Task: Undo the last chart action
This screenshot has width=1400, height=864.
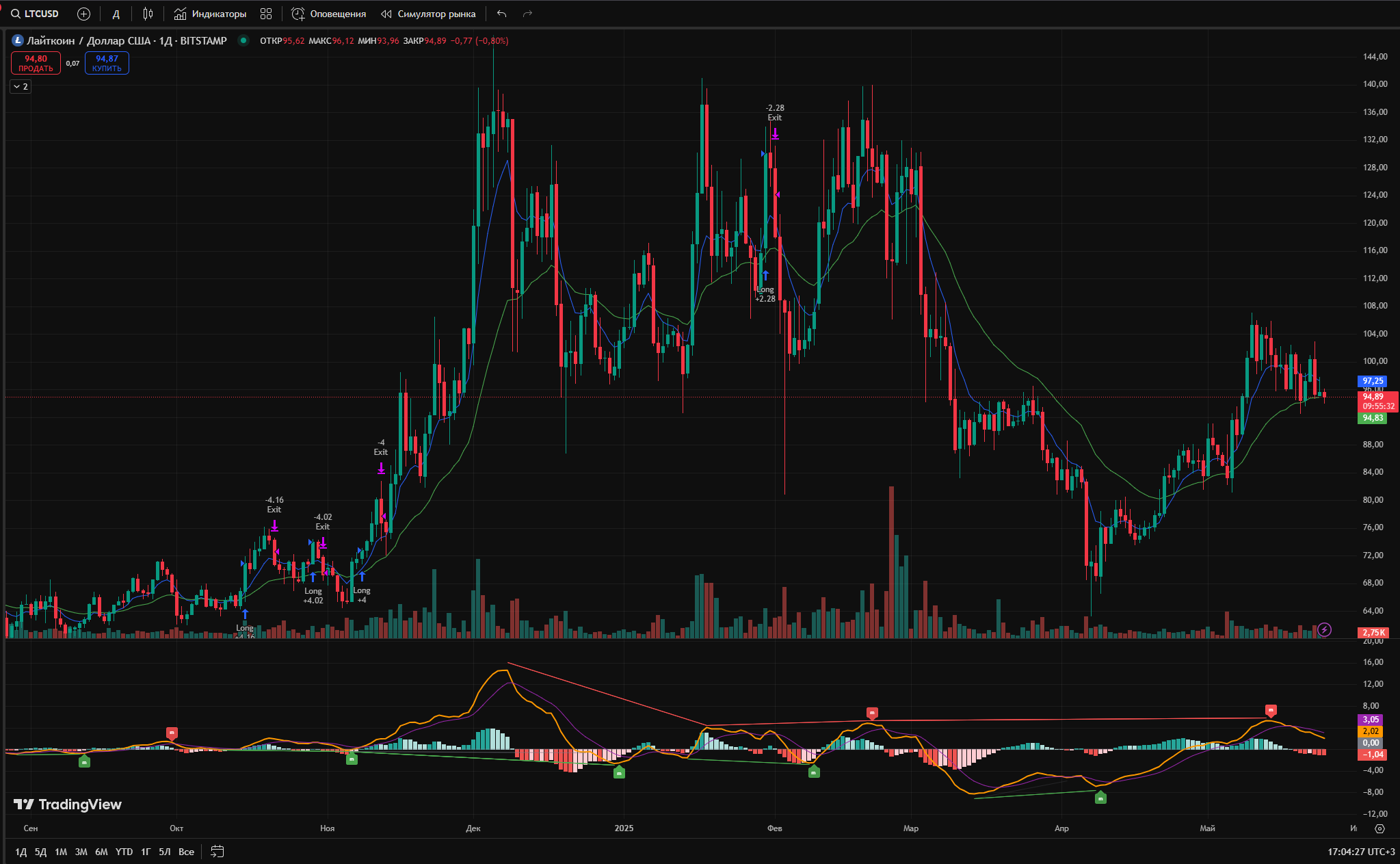Action: (x=501, y=14)
